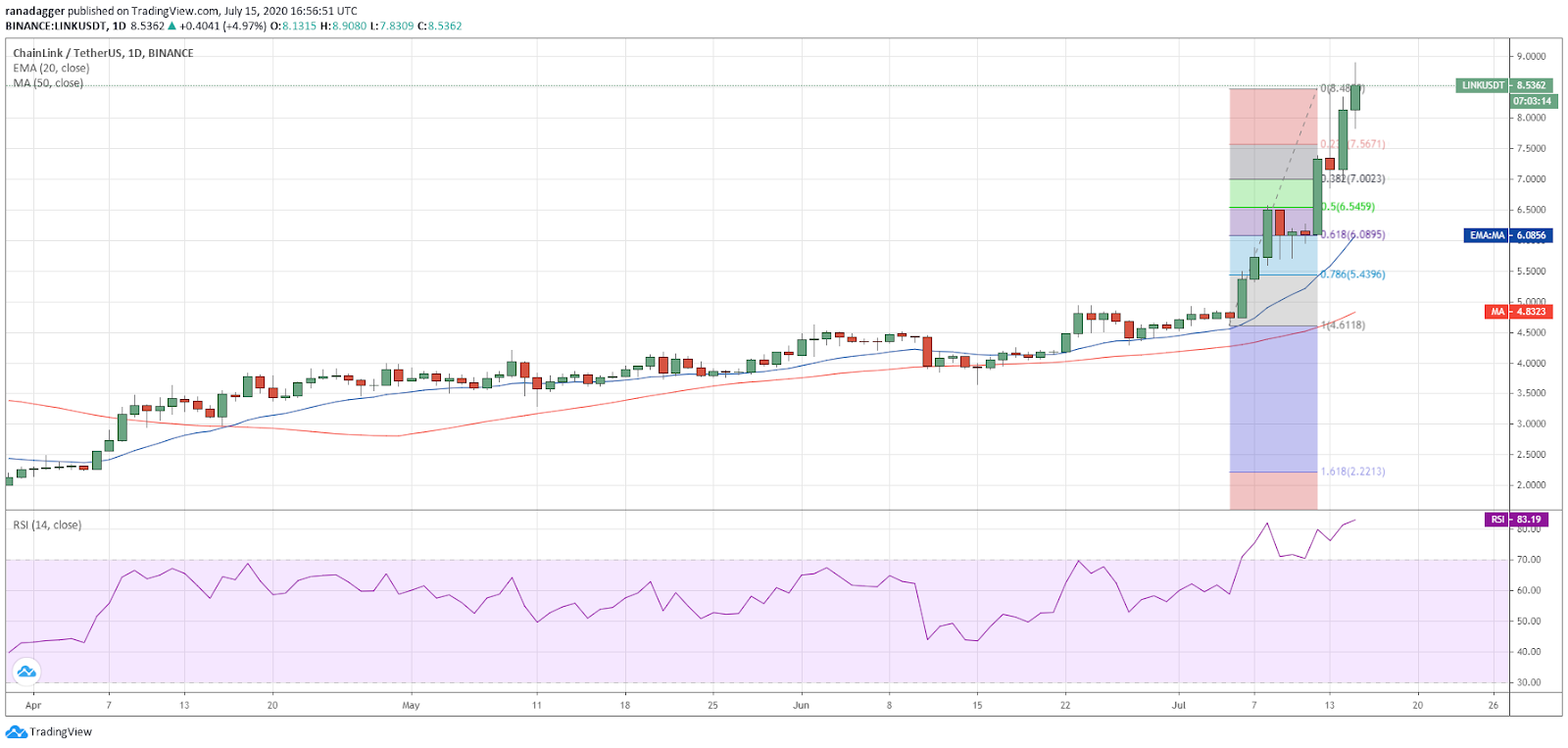Viewport: 1568px width, 748px height.
Task: Select the low value L:7.8309 in header
Action: (391, 26)
